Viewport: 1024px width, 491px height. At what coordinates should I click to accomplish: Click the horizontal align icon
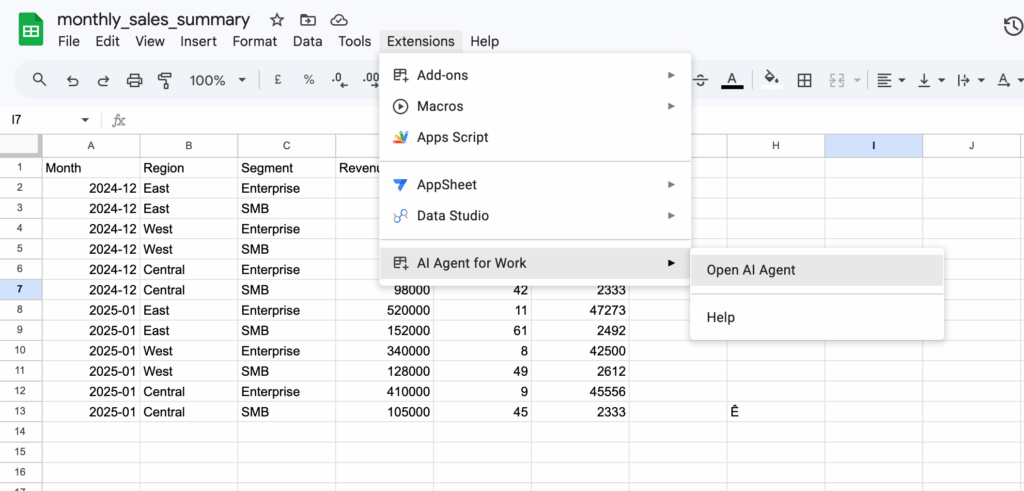(884, 80)
